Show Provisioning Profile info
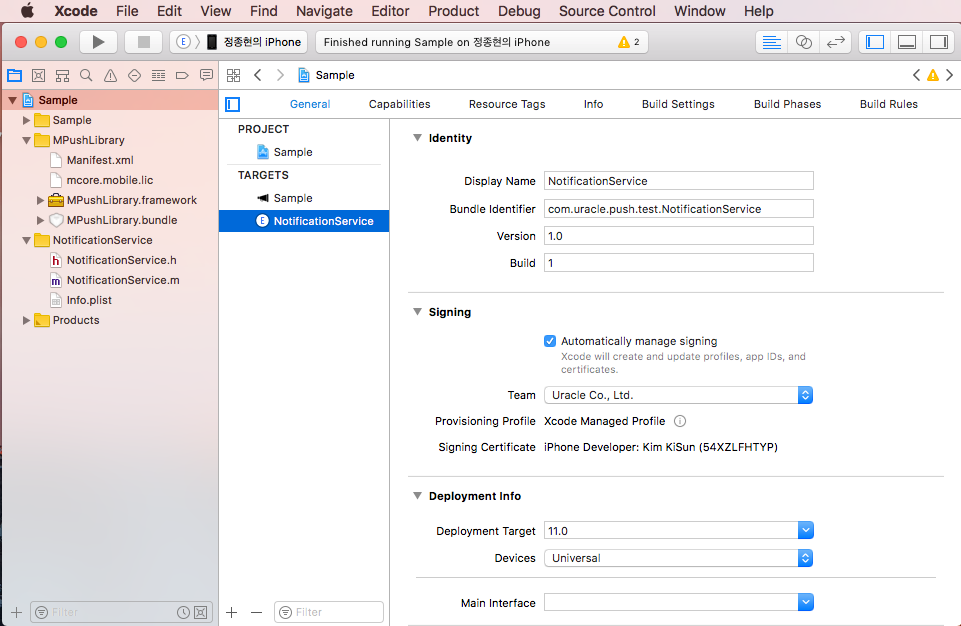Screen dimensions: 961x626 (x=680, y=421)
